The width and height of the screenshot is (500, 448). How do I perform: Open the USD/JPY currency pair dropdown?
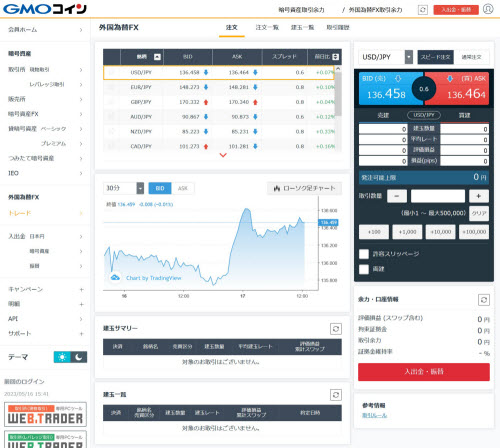click(386, 57)
